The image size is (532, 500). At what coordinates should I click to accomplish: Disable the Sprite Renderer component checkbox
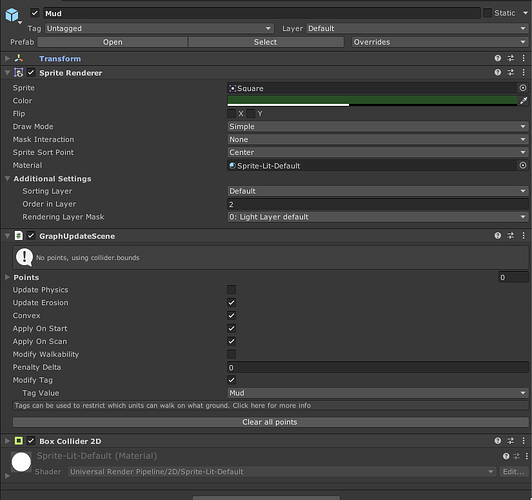pyautogui.click(x=31, y=73)
